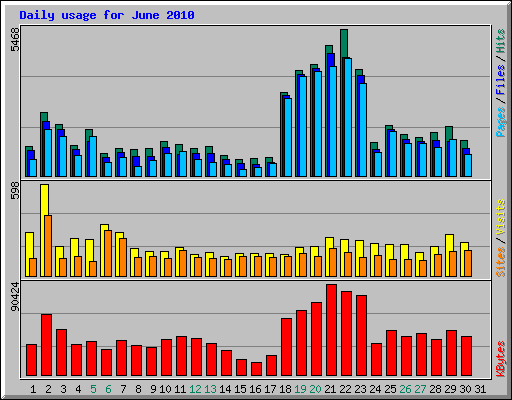The width and height of the screenshot is (512, 400).
Task: Click the 'Daily usage for June 2010' title
Action: [107, 15]
